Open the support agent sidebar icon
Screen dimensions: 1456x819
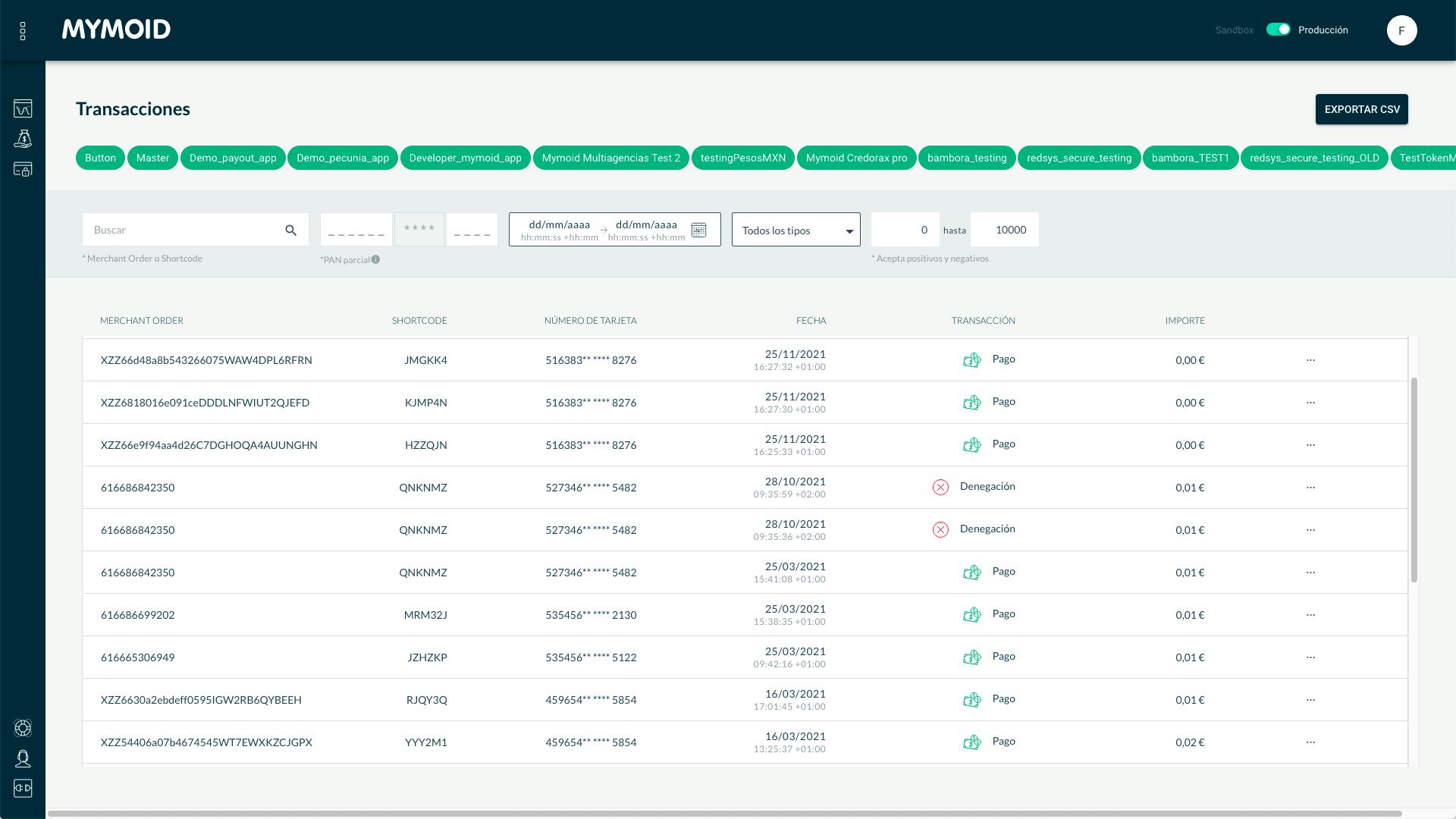pos(23,758)
